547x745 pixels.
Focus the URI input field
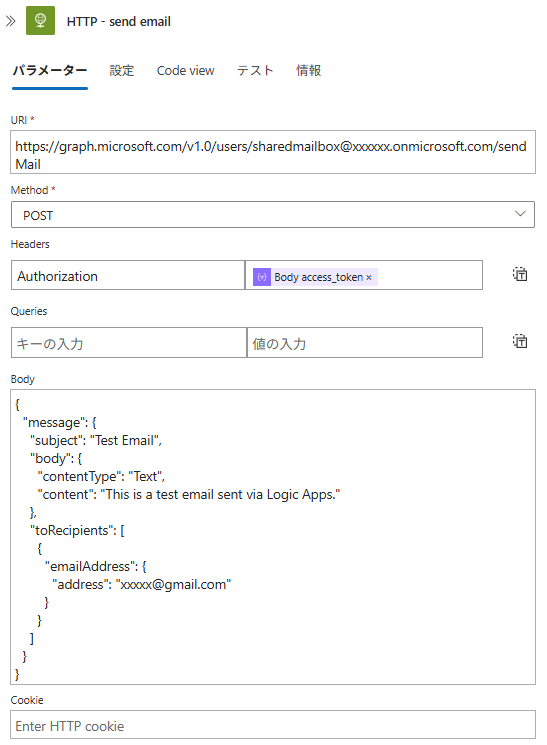273,152
